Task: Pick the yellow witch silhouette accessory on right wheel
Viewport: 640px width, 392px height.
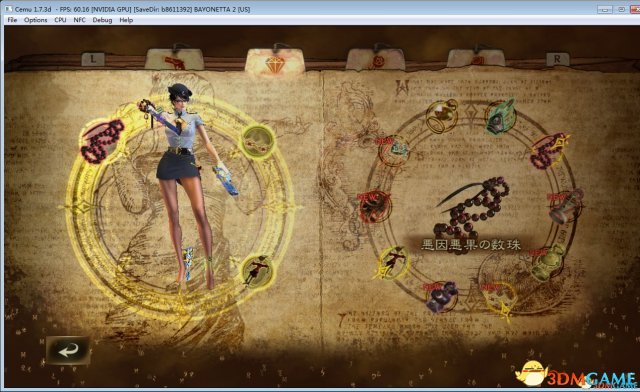Action: [393, 263]
